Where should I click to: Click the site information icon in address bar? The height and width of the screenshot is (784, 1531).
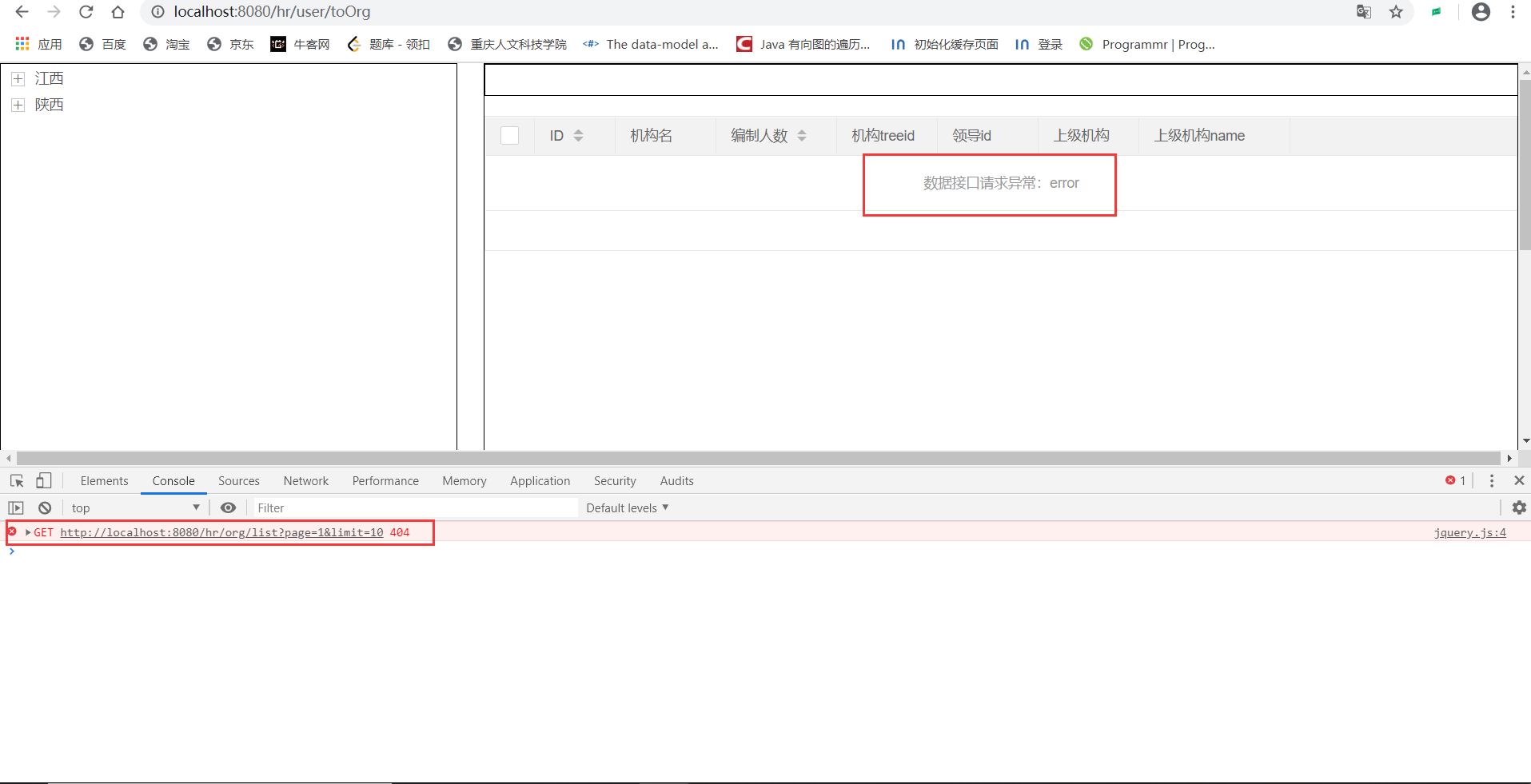(x=158, y=12)
